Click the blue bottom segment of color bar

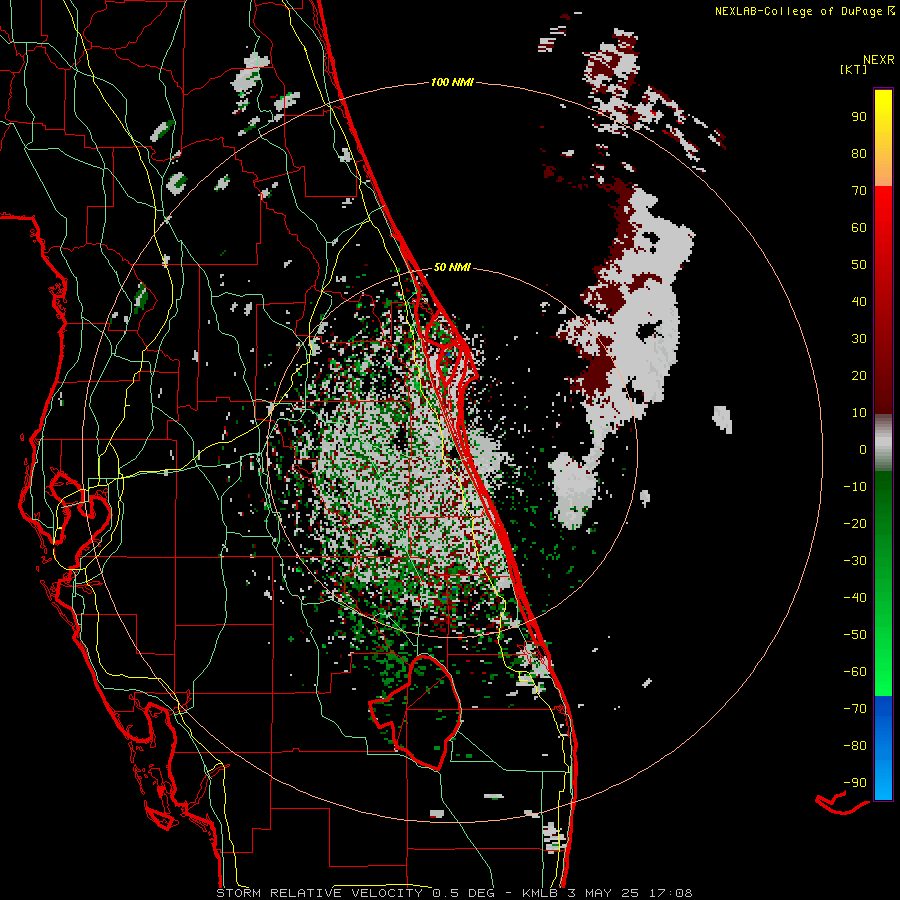pos(883,747)
